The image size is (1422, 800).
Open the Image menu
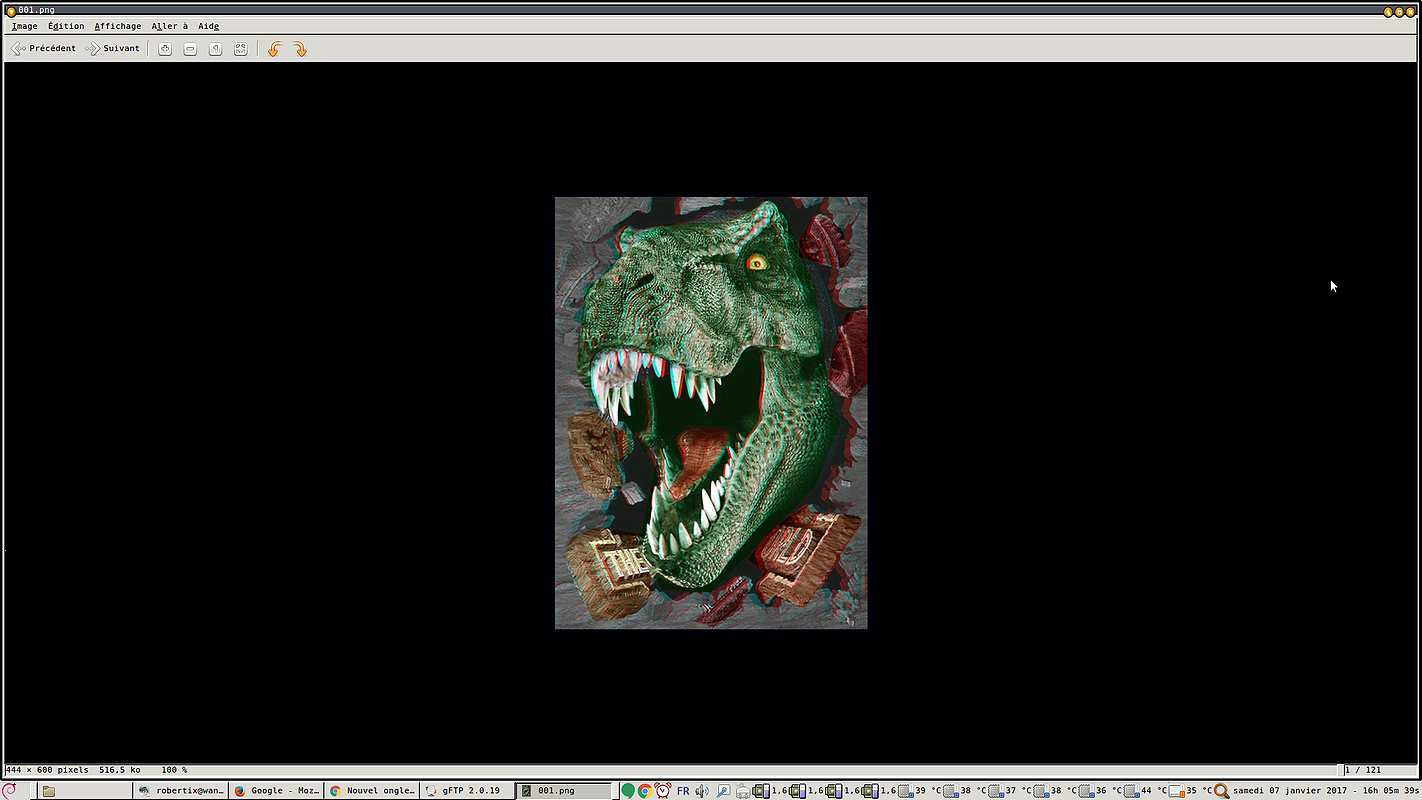[25, 26]
